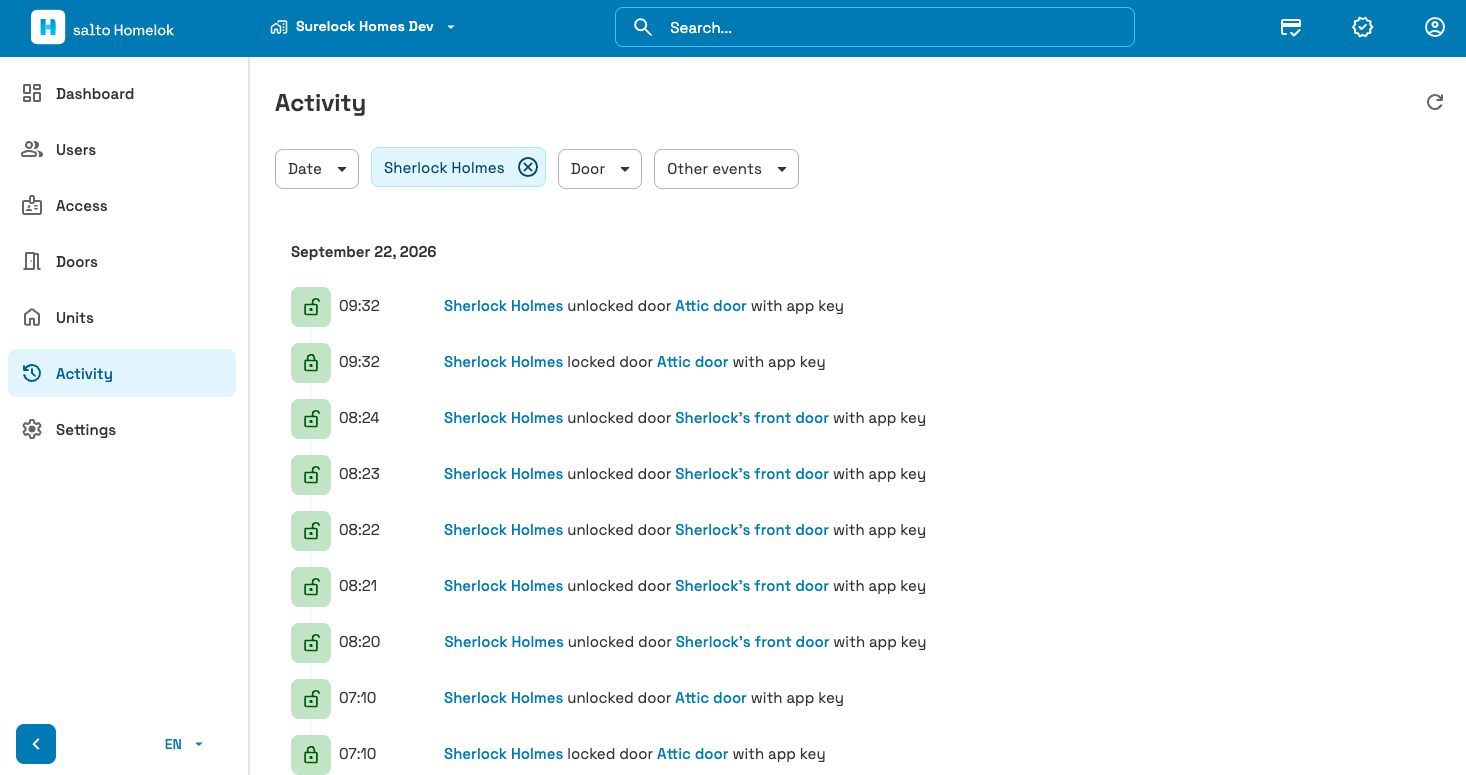Collapse the sidebar with the back arrow

(36, 744)
